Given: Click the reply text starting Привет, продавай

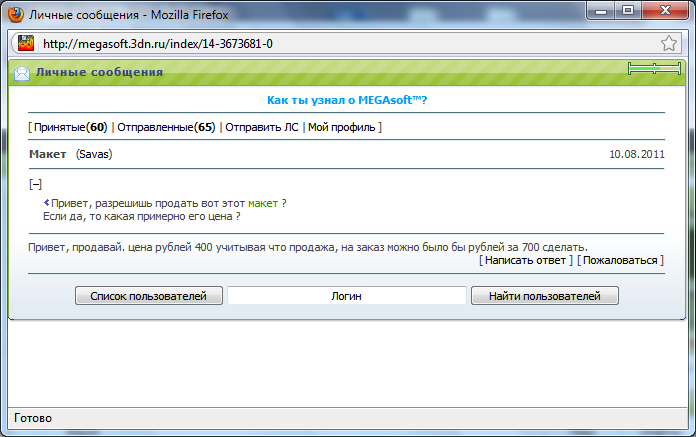Looking at the screenshot, I should (308, 247).
